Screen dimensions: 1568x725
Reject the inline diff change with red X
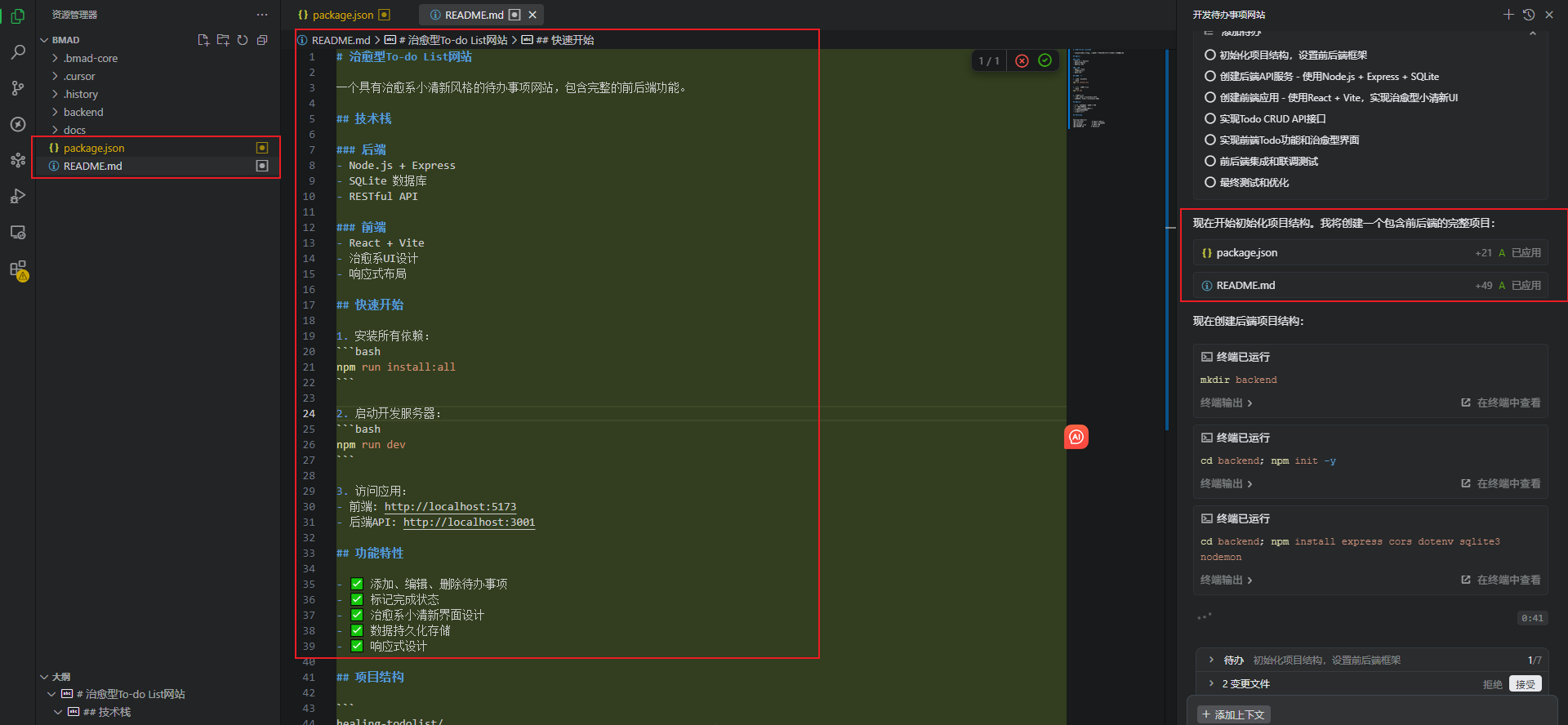click(1022, 60)
